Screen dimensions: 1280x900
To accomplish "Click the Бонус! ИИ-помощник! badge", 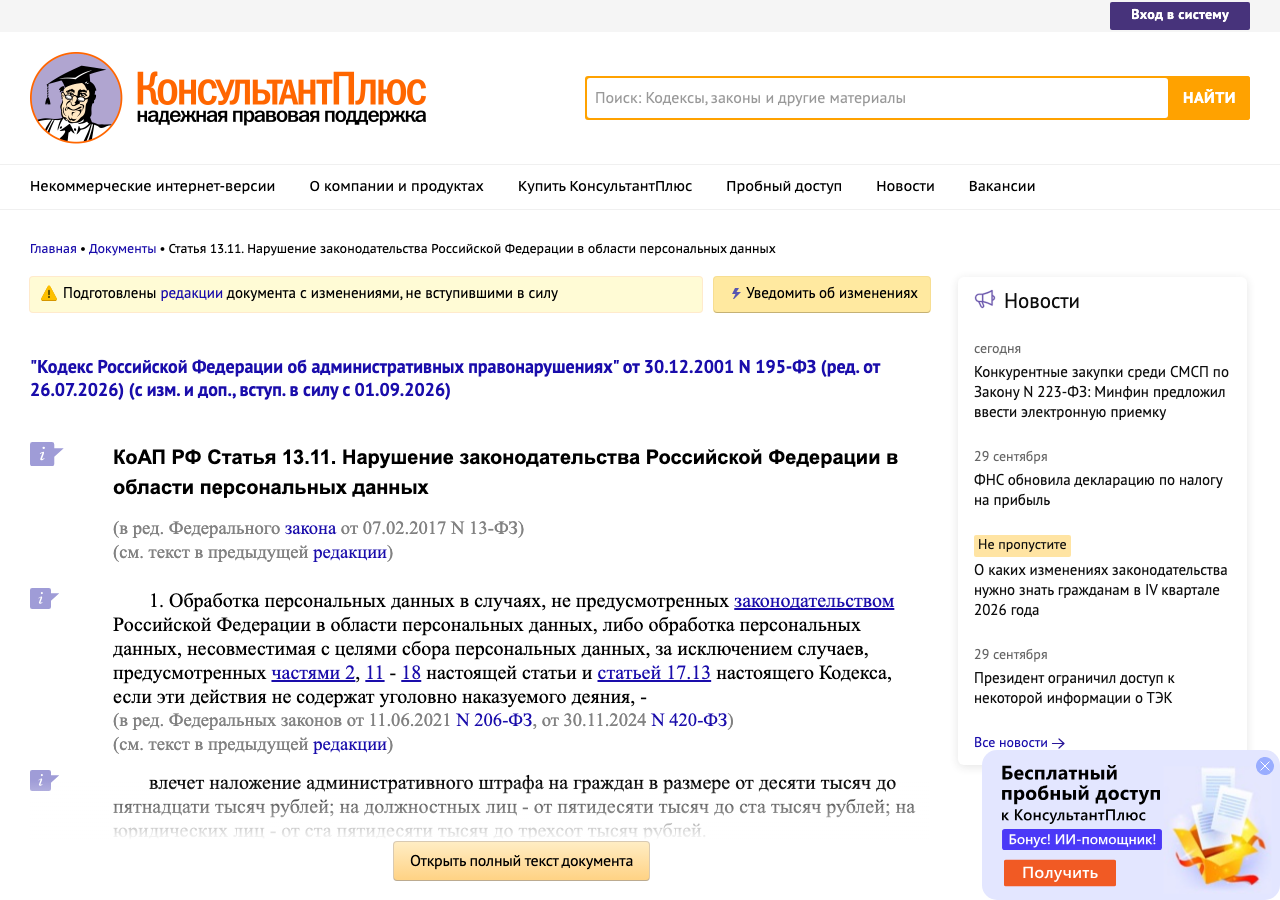I will point(1082,840).
